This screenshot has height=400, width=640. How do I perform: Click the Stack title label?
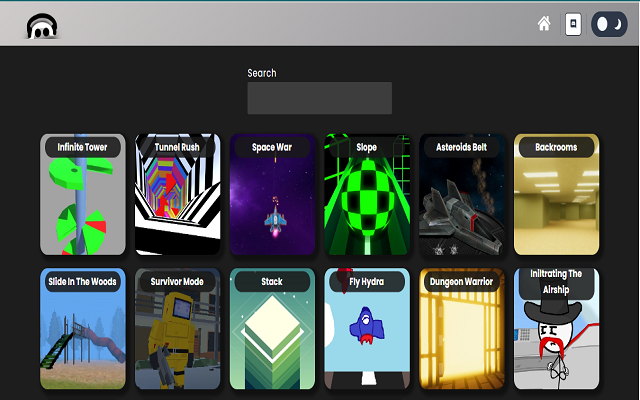(272, 282)
